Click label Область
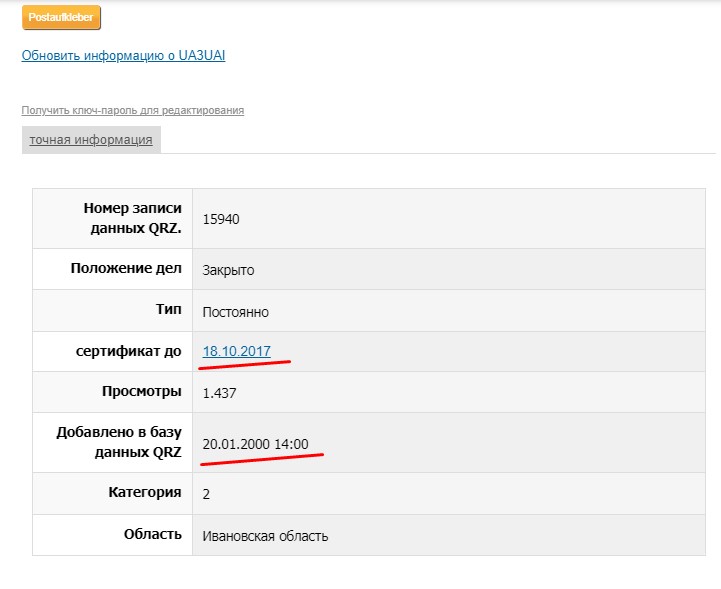721x589 pixels. click(153, 534)
